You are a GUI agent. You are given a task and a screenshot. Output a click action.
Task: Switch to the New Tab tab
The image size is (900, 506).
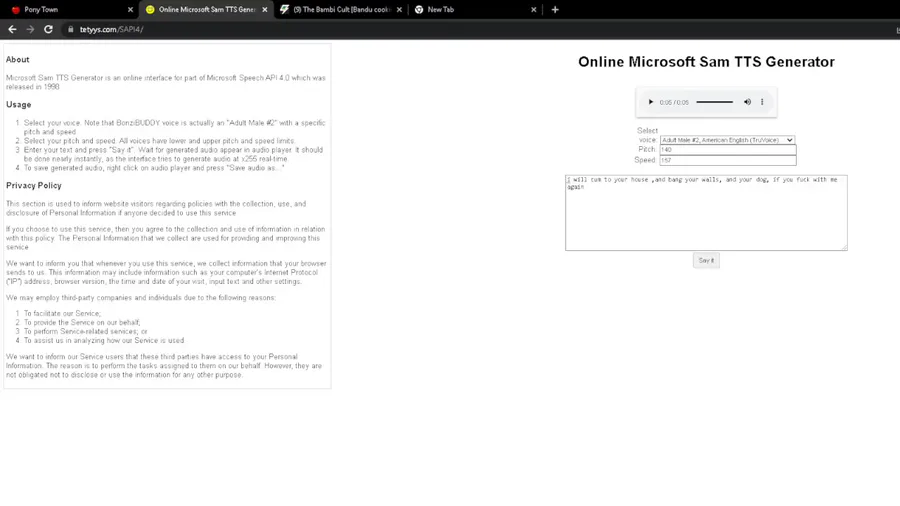474,10
